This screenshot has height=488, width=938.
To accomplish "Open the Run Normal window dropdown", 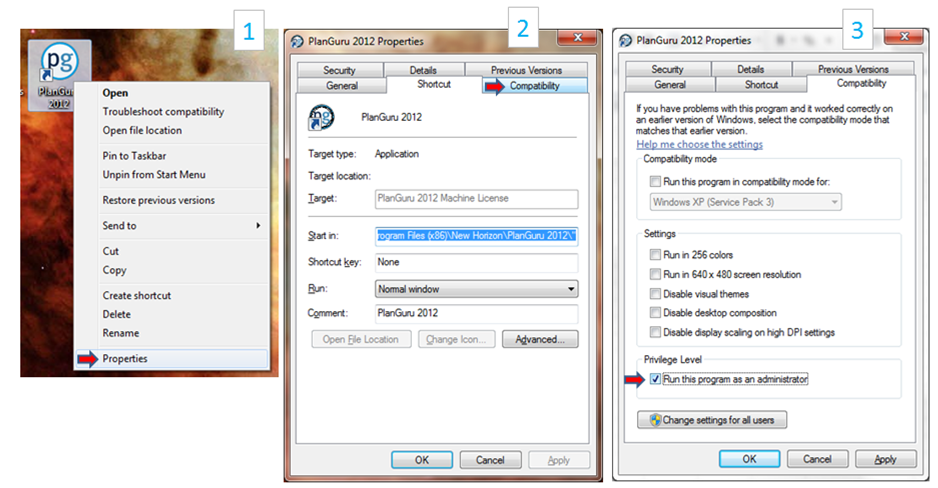I will click(x=476, y=289).
